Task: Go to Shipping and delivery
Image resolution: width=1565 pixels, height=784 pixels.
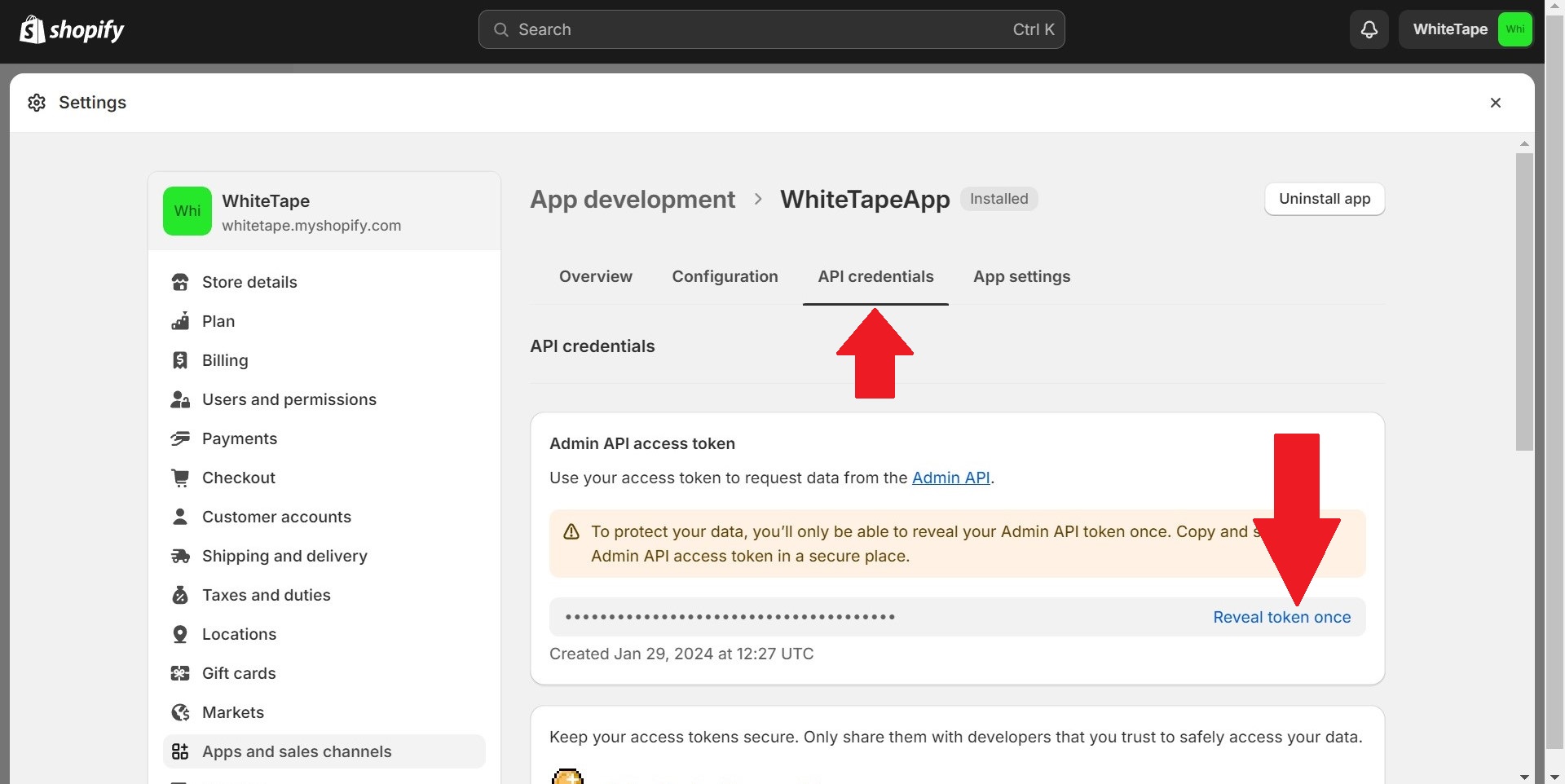Action: coord(324,556)
